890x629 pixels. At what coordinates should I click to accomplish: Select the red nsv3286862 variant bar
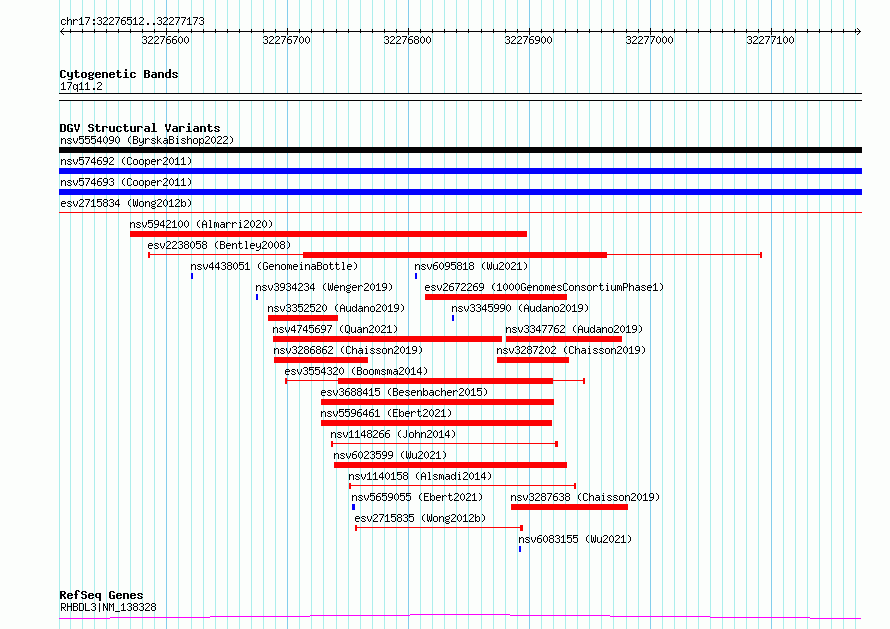[321, 360]
